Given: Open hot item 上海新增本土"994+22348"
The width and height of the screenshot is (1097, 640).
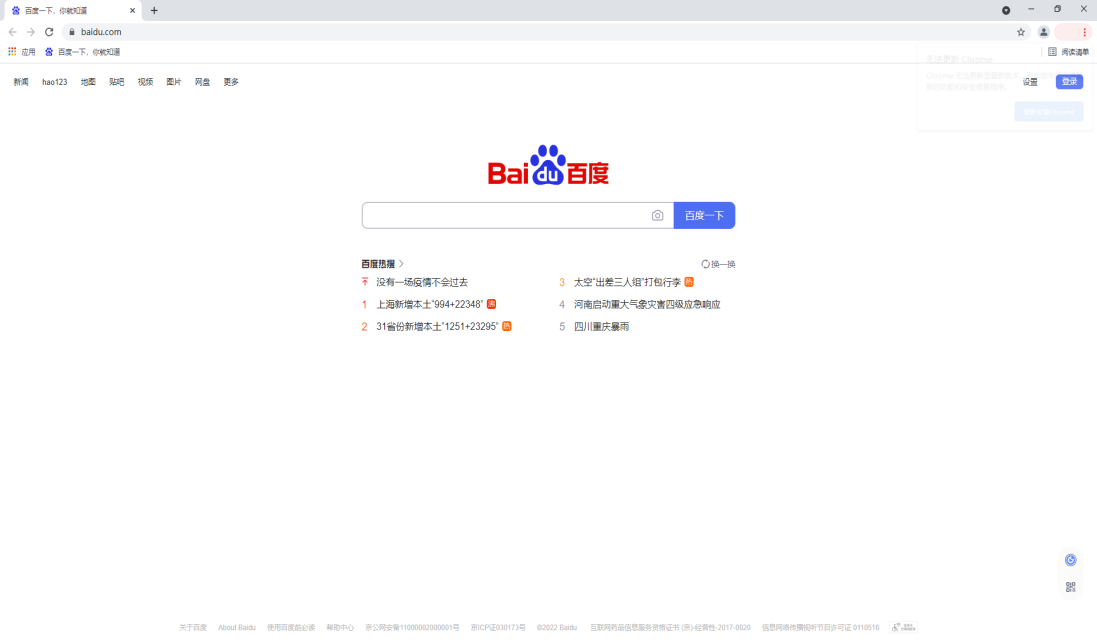Looking at the screenshot, I should point(430,304).
